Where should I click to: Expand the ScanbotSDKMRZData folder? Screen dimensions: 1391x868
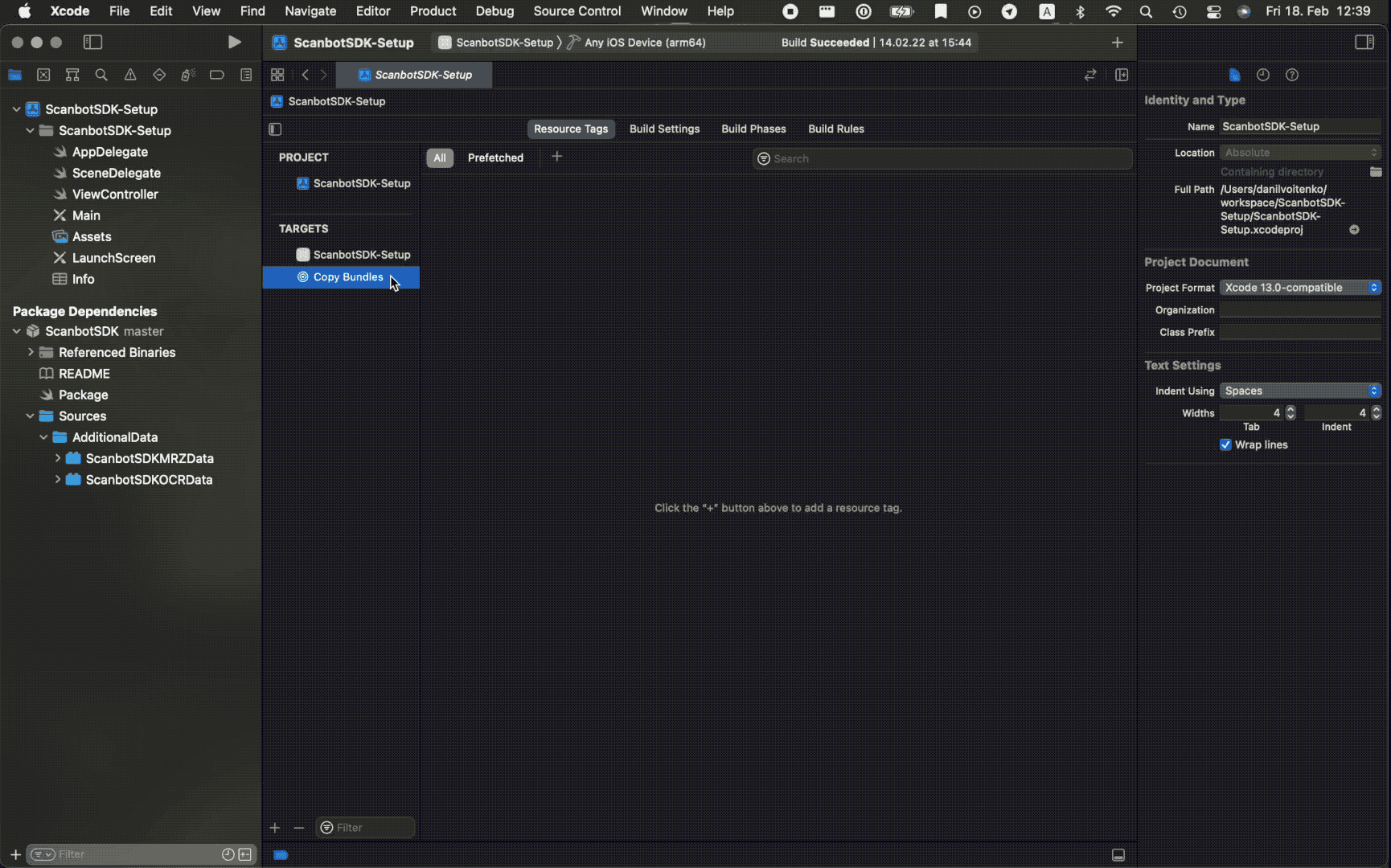point(57,458)
